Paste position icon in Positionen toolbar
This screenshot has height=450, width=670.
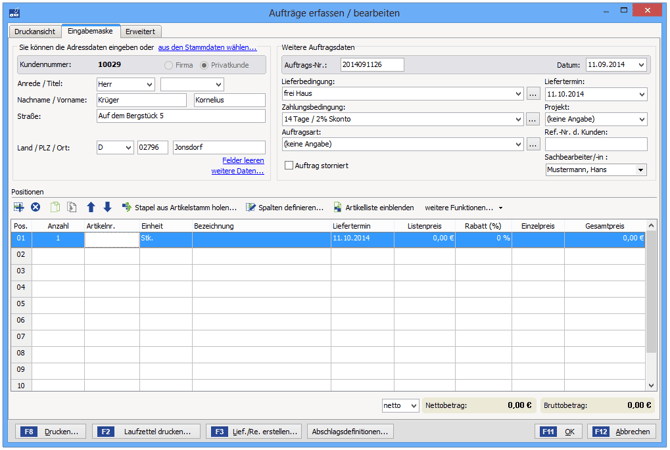click(72, 207)
